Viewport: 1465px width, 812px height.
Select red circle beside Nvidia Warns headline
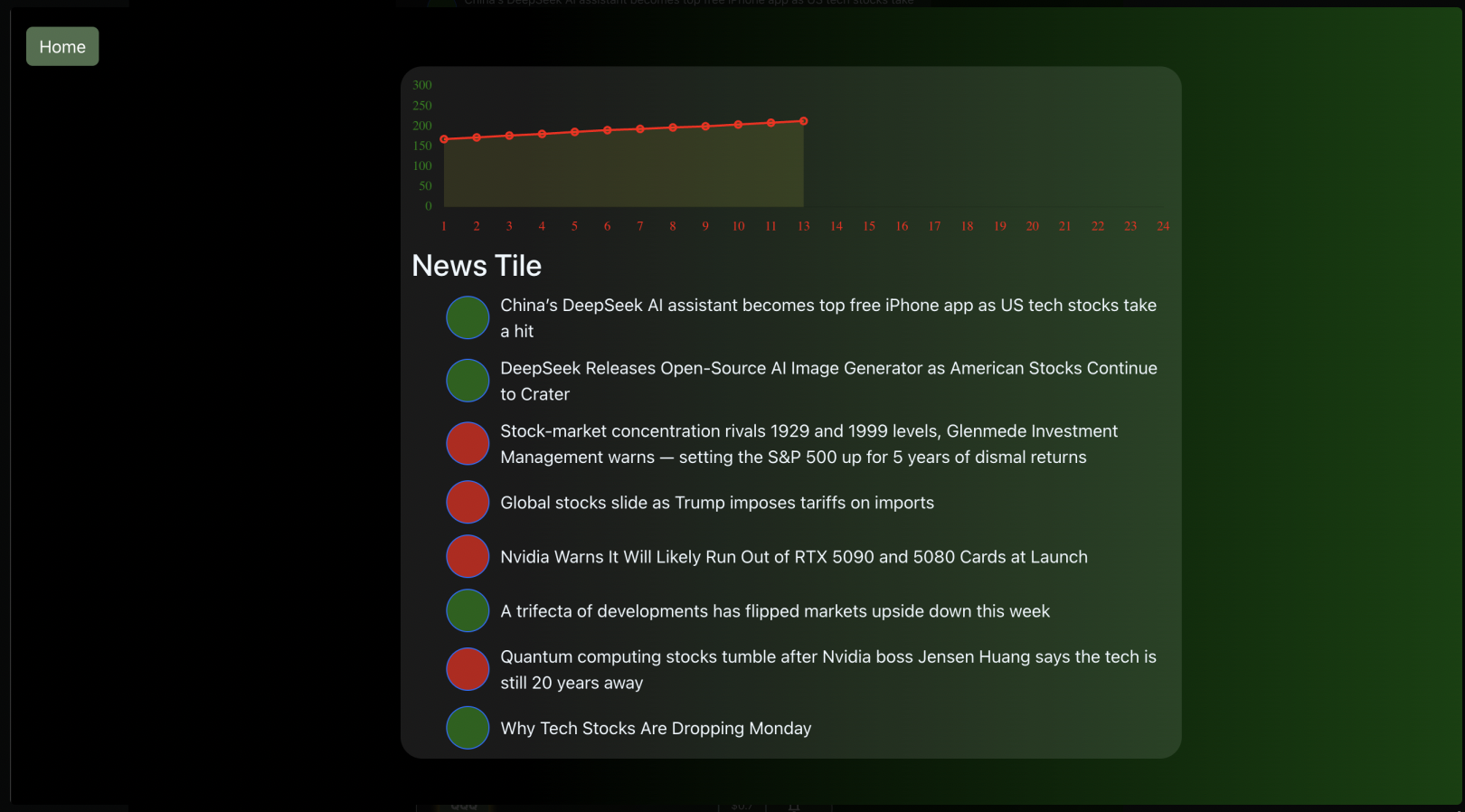point(468,556)
